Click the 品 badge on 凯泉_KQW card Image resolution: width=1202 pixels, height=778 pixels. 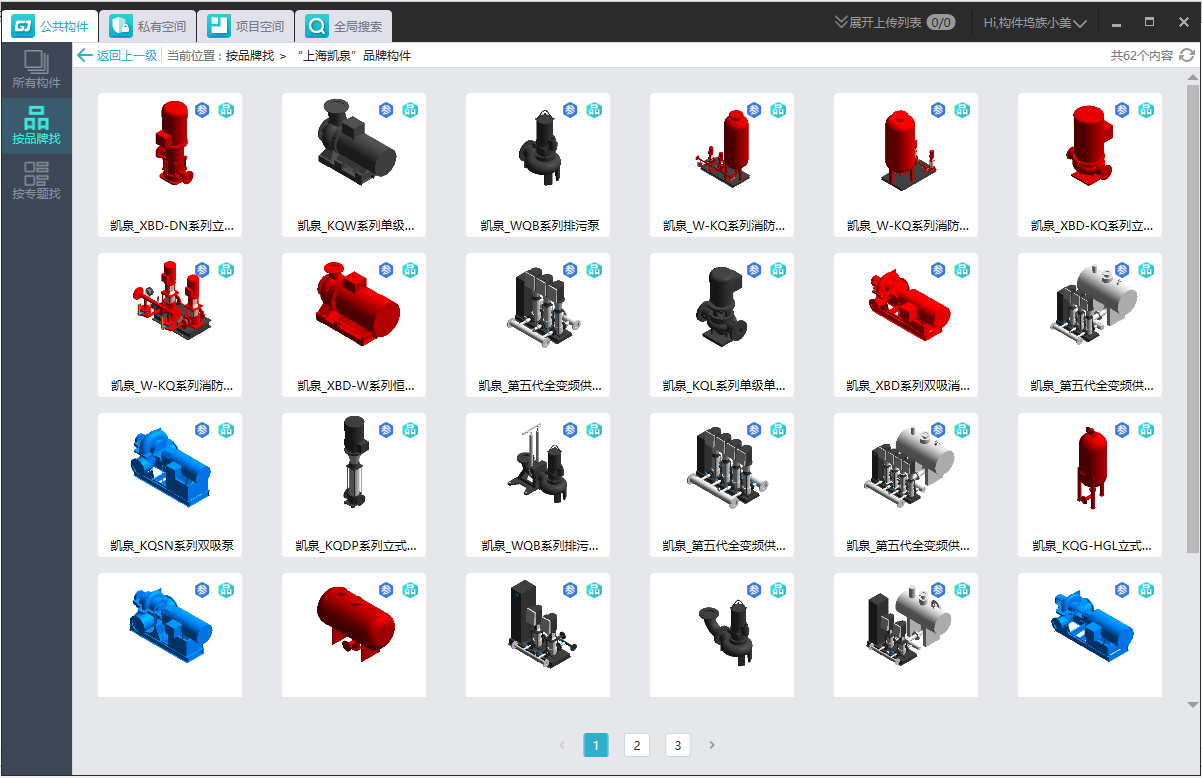click(410, 110)
